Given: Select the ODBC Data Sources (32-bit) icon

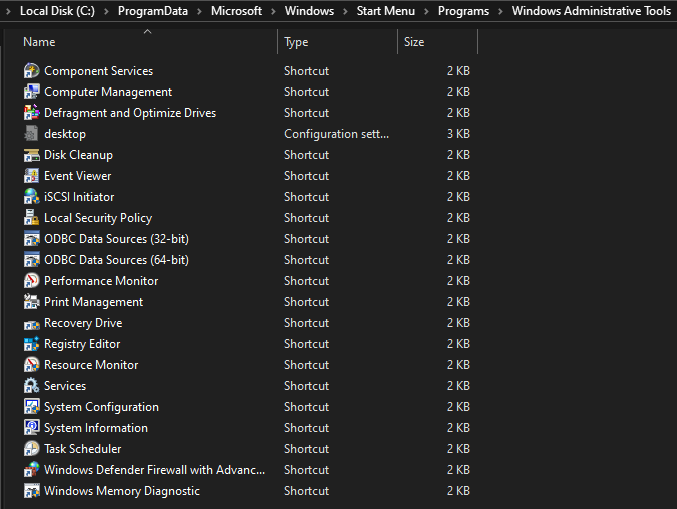Looking at the screenshot, I should [32, 239].
